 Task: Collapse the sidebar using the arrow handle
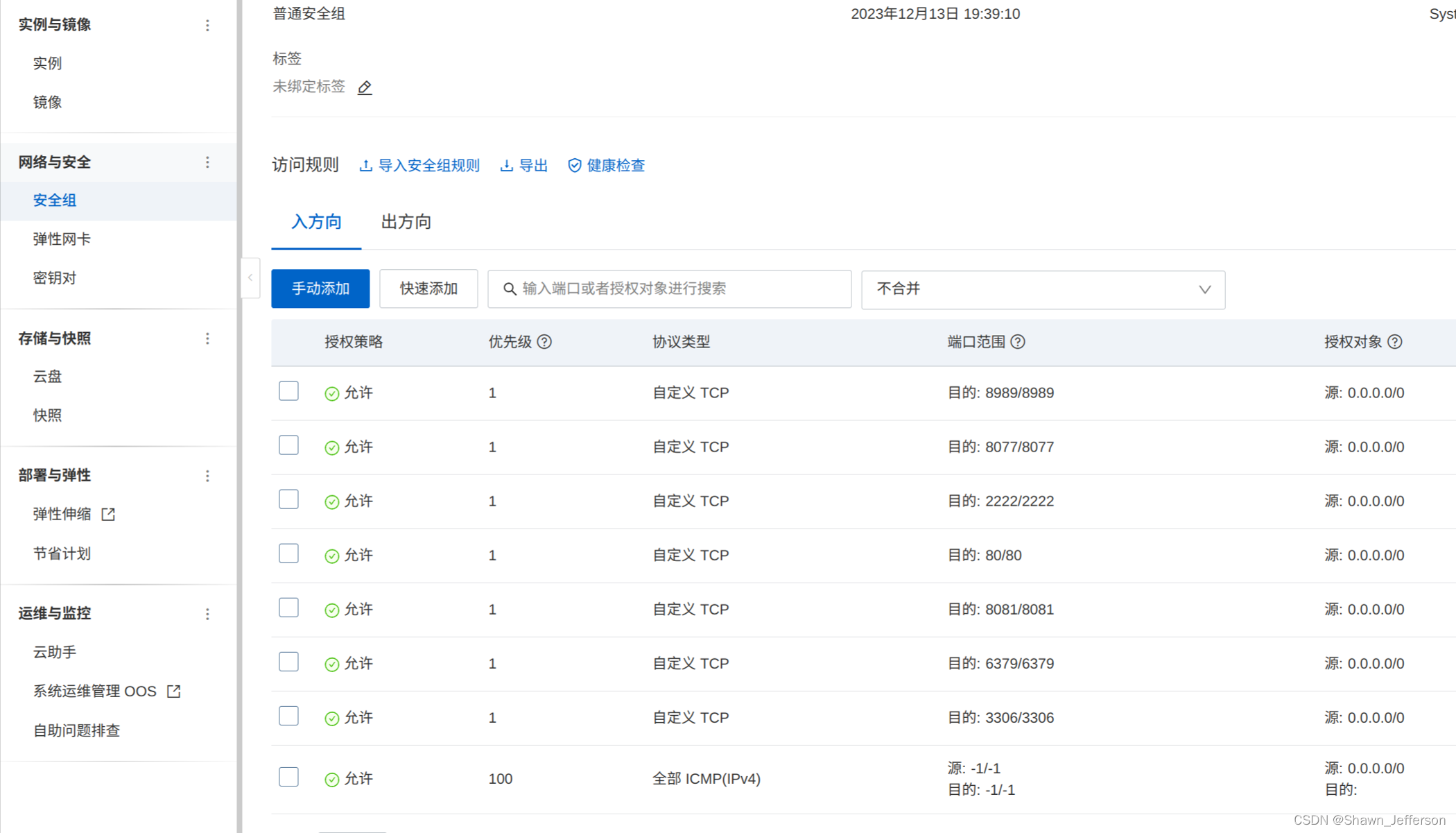250,277
